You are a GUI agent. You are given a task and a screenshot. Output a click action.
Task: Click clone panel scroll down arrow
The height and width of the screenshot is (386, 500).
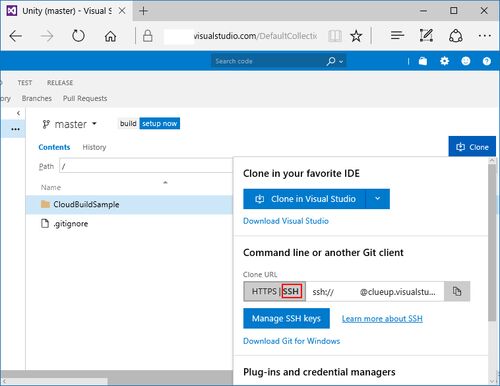click(x=492, y=380)
